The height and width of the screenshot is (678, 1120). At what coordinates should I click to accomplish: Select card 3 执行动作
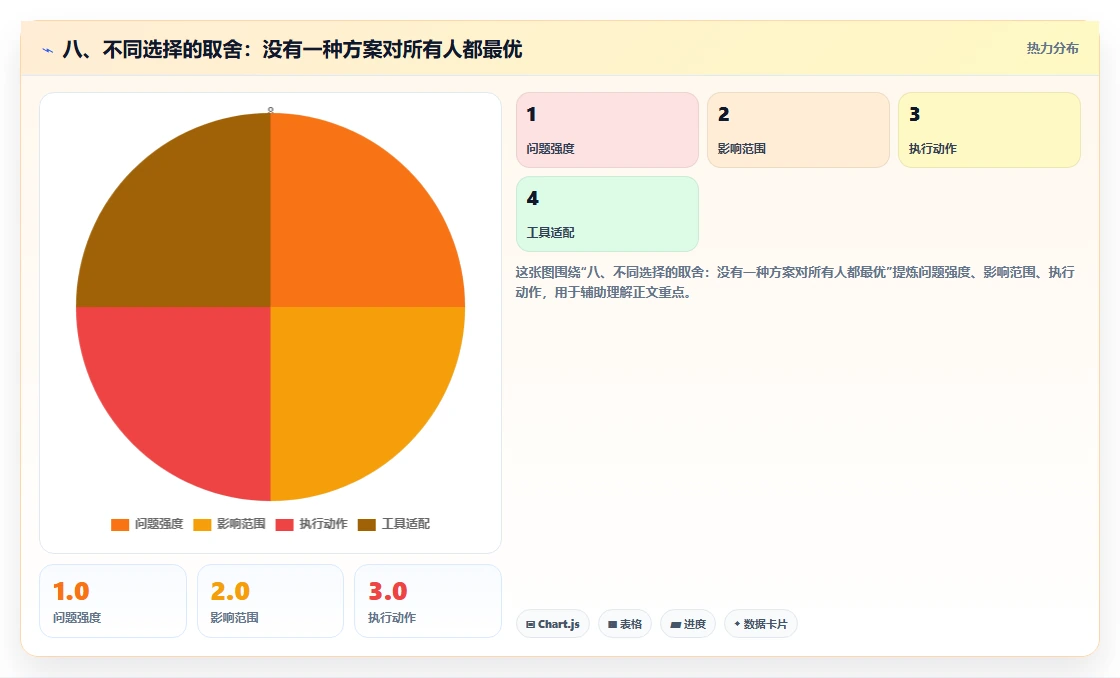click(989, 130)
